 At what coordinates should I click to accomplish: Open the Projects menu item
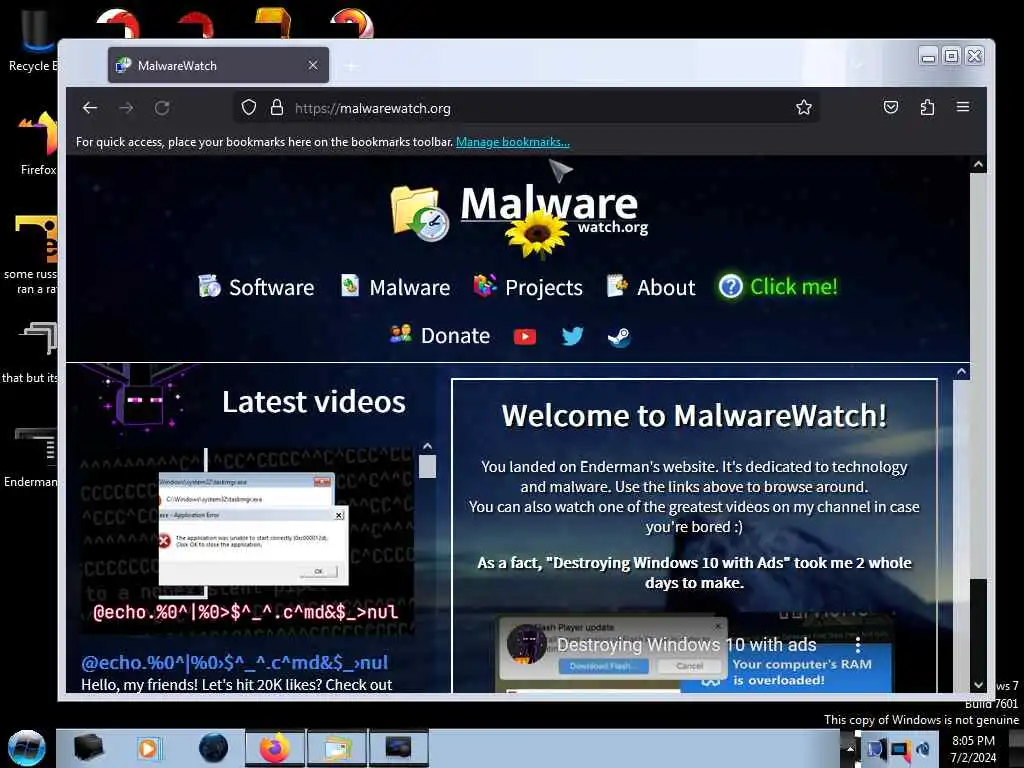[528, 287]
